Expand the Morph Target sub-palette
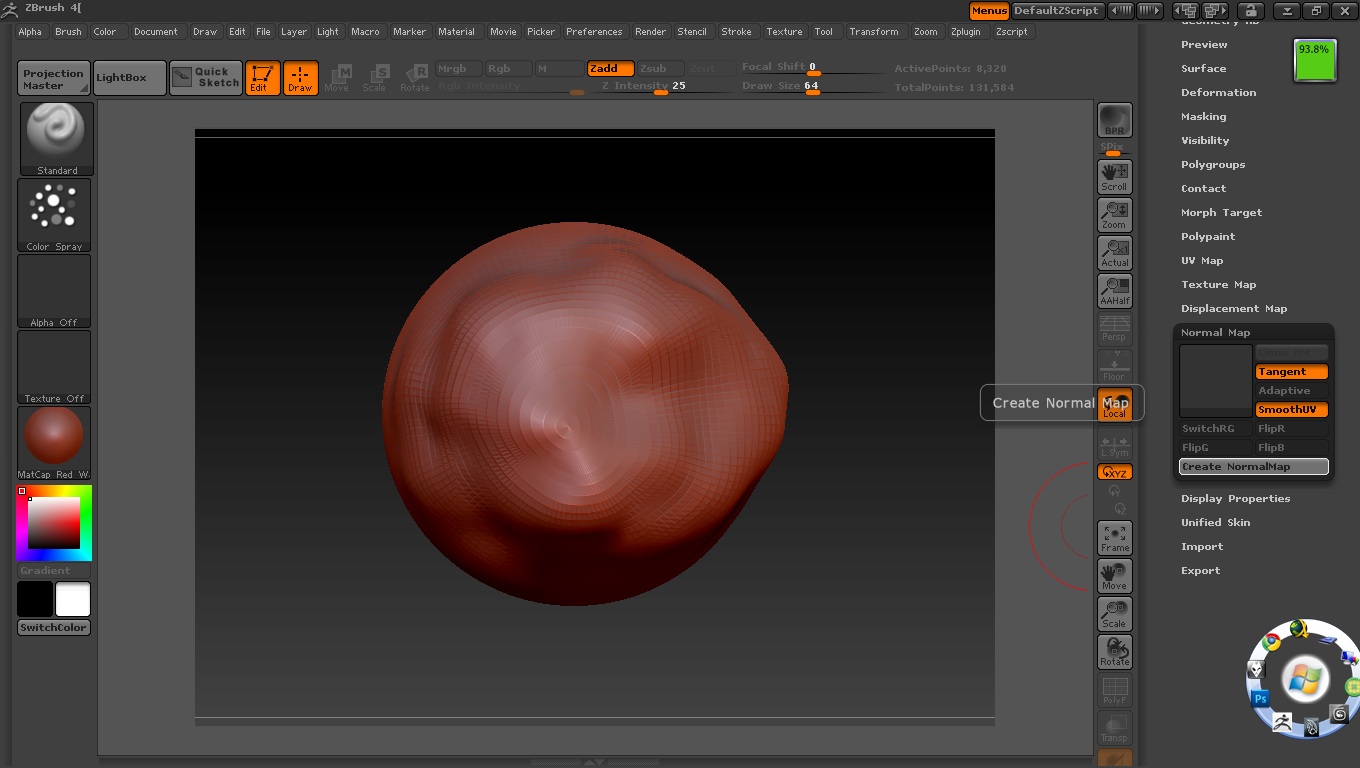 point(1221,213)
